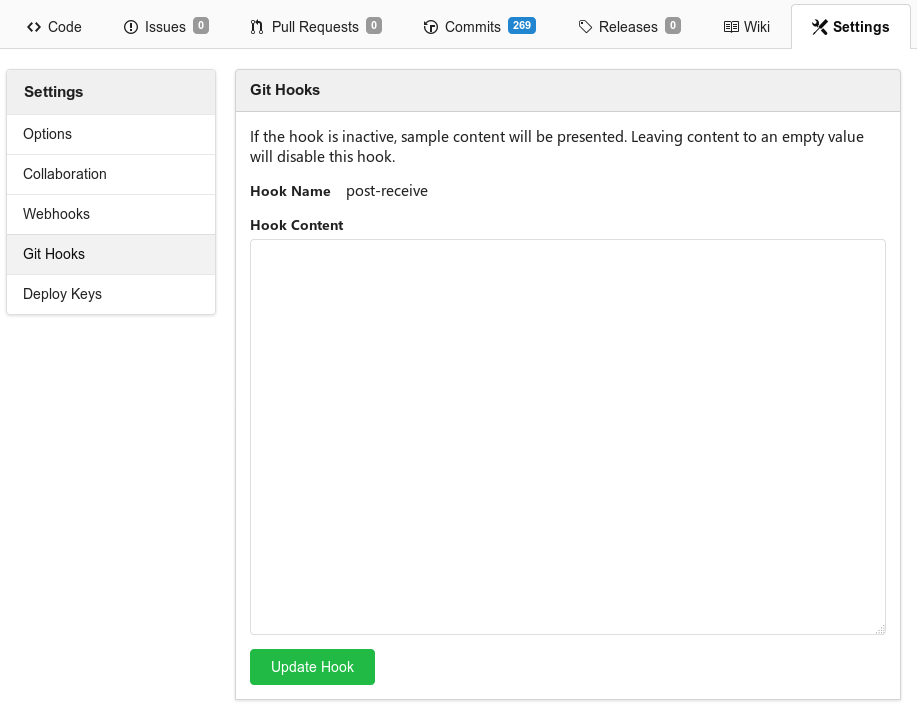Click the Update Hook button
The image size is (917, 720).
pos(312,666)
